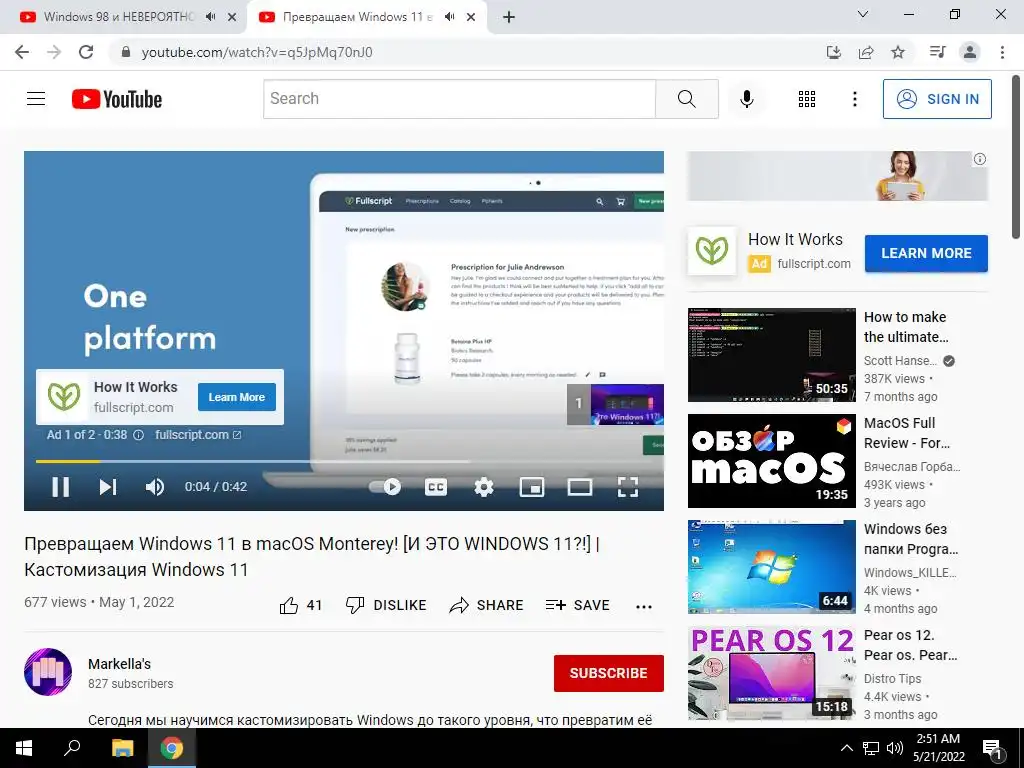The image size is (1024, 768).
Task: Install app icon in address bar
Action: (833, 52)
